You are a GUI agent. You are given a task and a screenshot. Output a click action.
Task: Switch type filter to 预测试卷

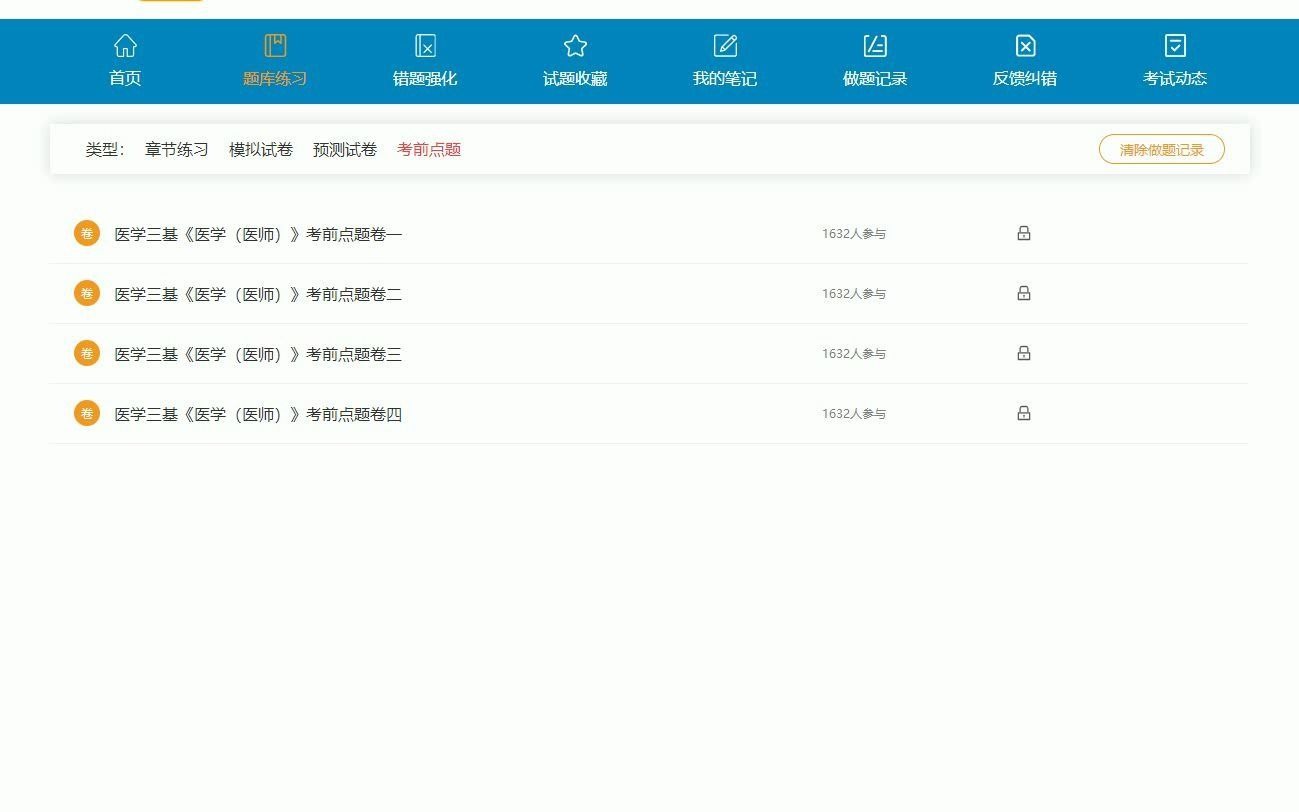point(345,149)
